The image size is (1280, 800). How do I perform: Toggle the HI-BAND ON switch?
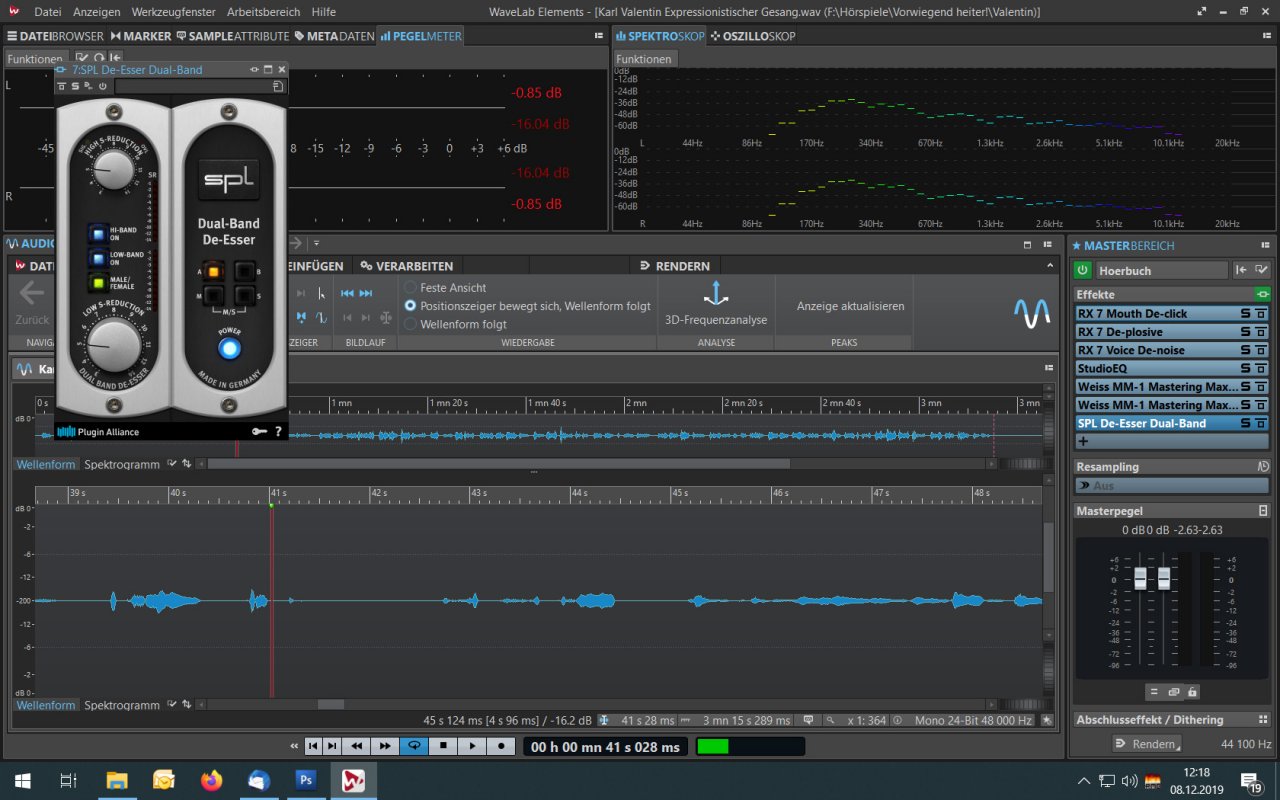[x=98, y=234]
